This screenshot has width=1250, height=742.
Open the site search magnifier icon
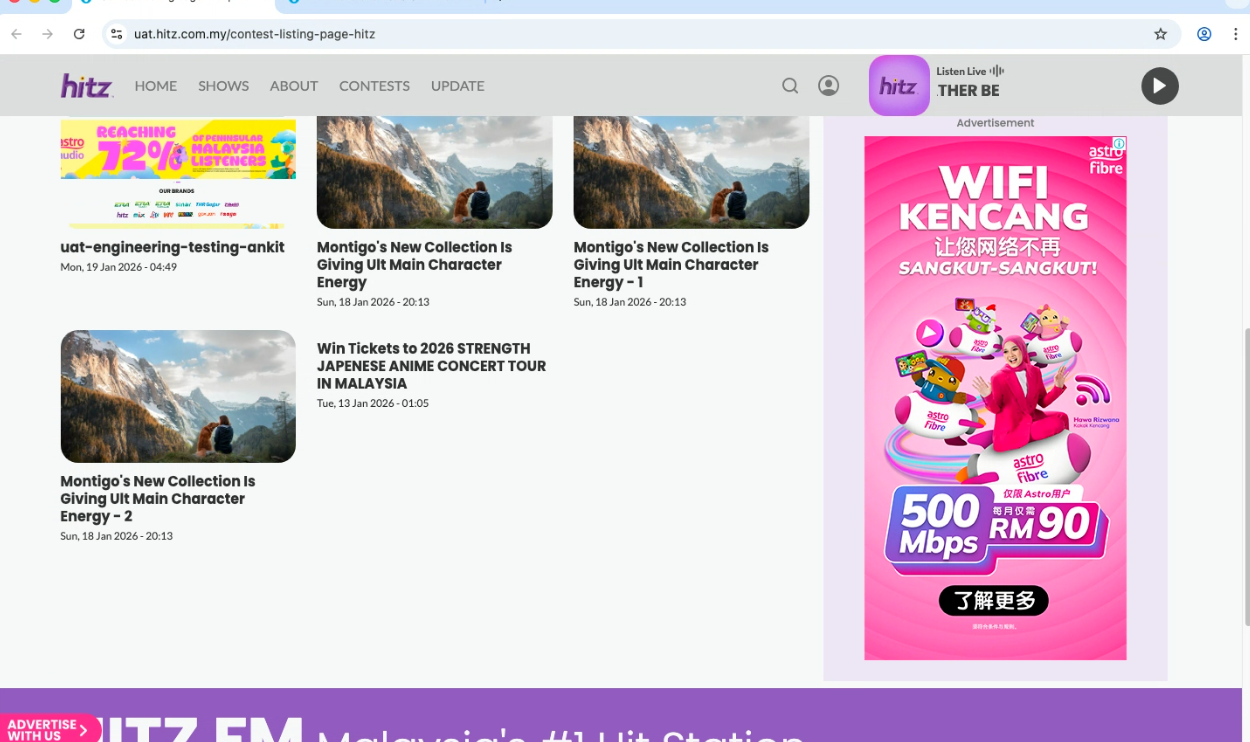(790, 86)
